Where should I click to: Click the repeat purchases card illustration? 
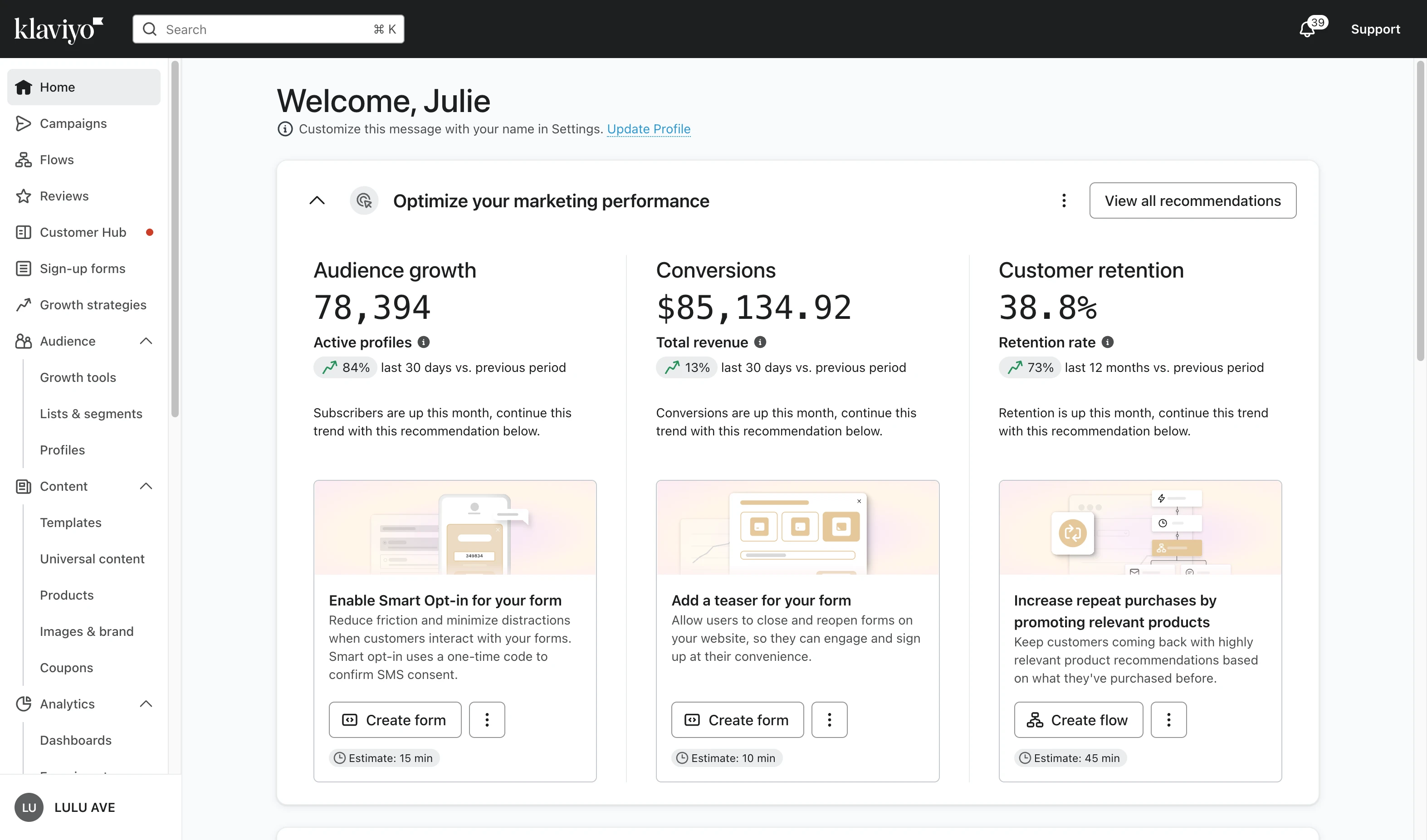(1140, 528)
